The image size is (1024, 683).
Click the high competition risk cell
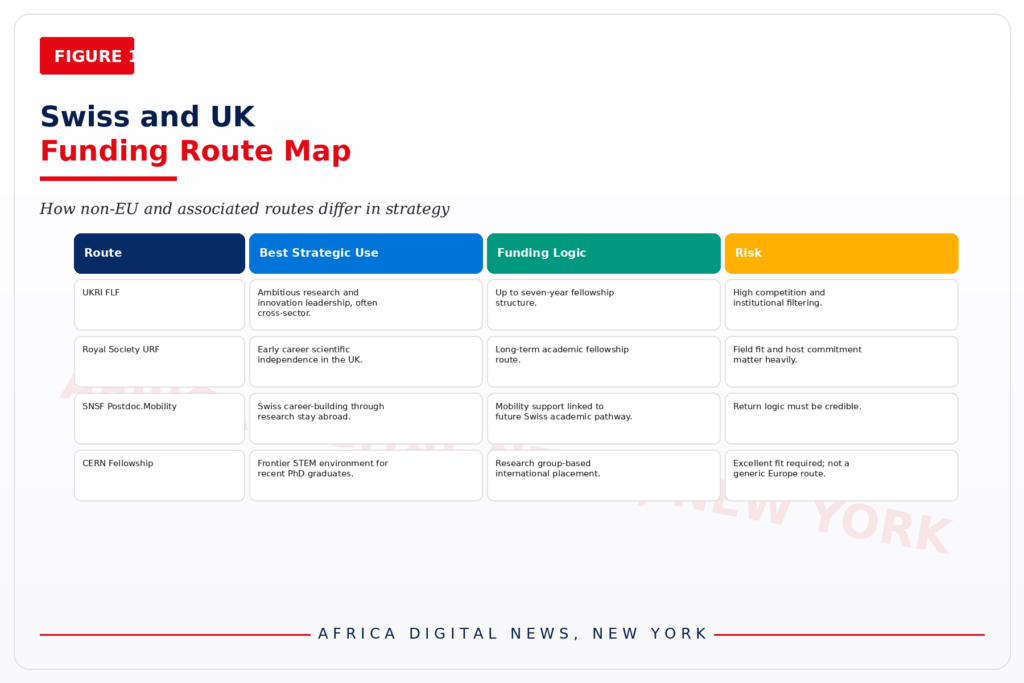coord(841,305)
